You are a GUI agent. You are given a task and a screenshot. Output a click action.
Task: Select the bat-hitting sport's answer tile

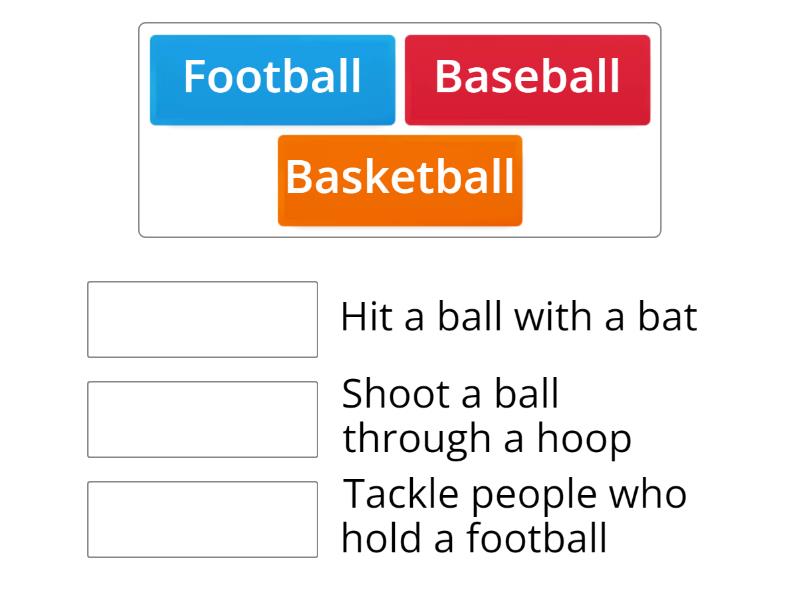pyautogui.click(x=527, y=80)
